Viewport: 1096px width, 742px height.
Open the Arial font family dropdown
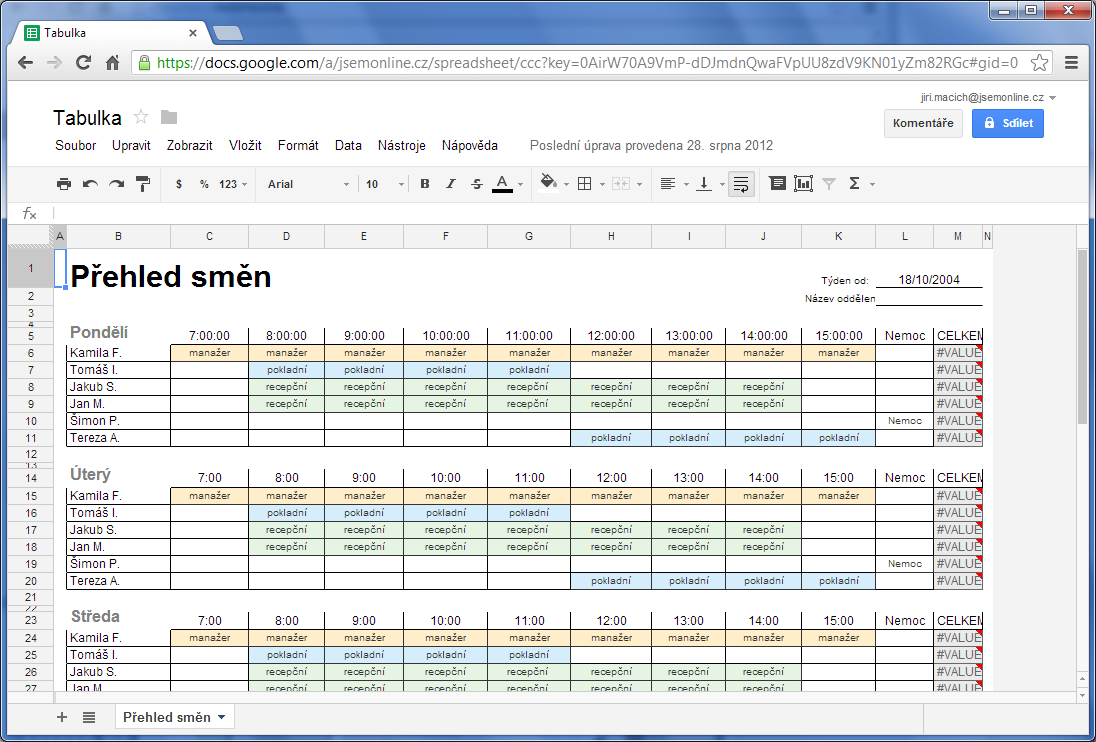pos(308,184)
